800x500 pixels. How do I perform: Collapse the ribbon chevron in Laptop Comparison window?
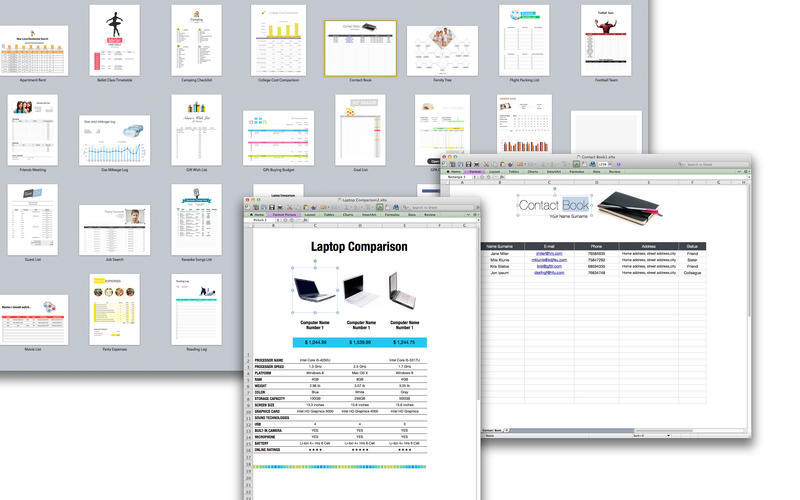coord(468,215)
